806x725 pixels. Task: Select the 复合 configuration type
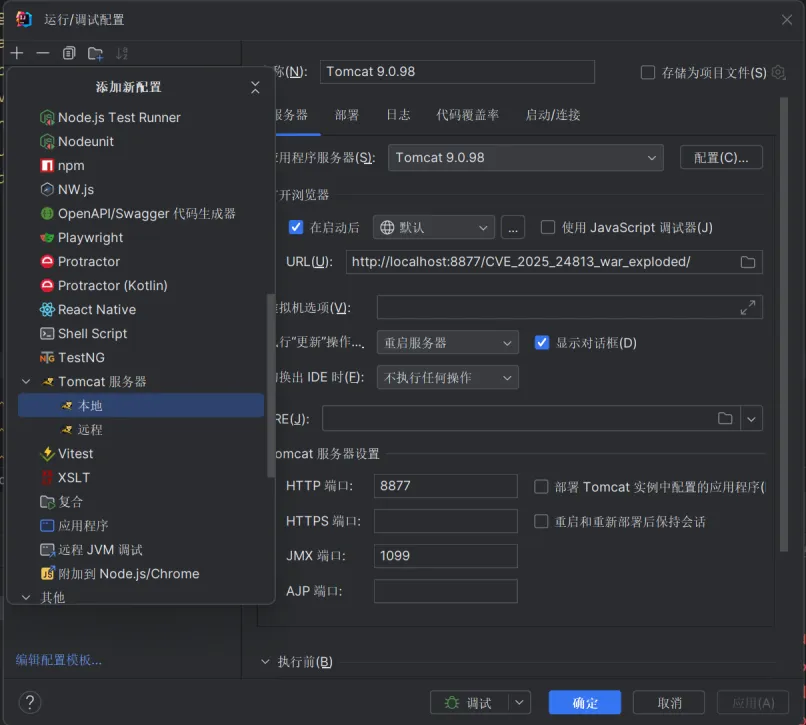(x=141, y=501)
